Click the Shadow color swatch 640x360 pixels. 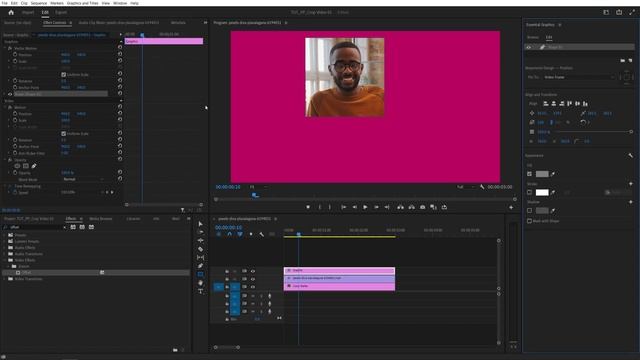click(542, 211)
